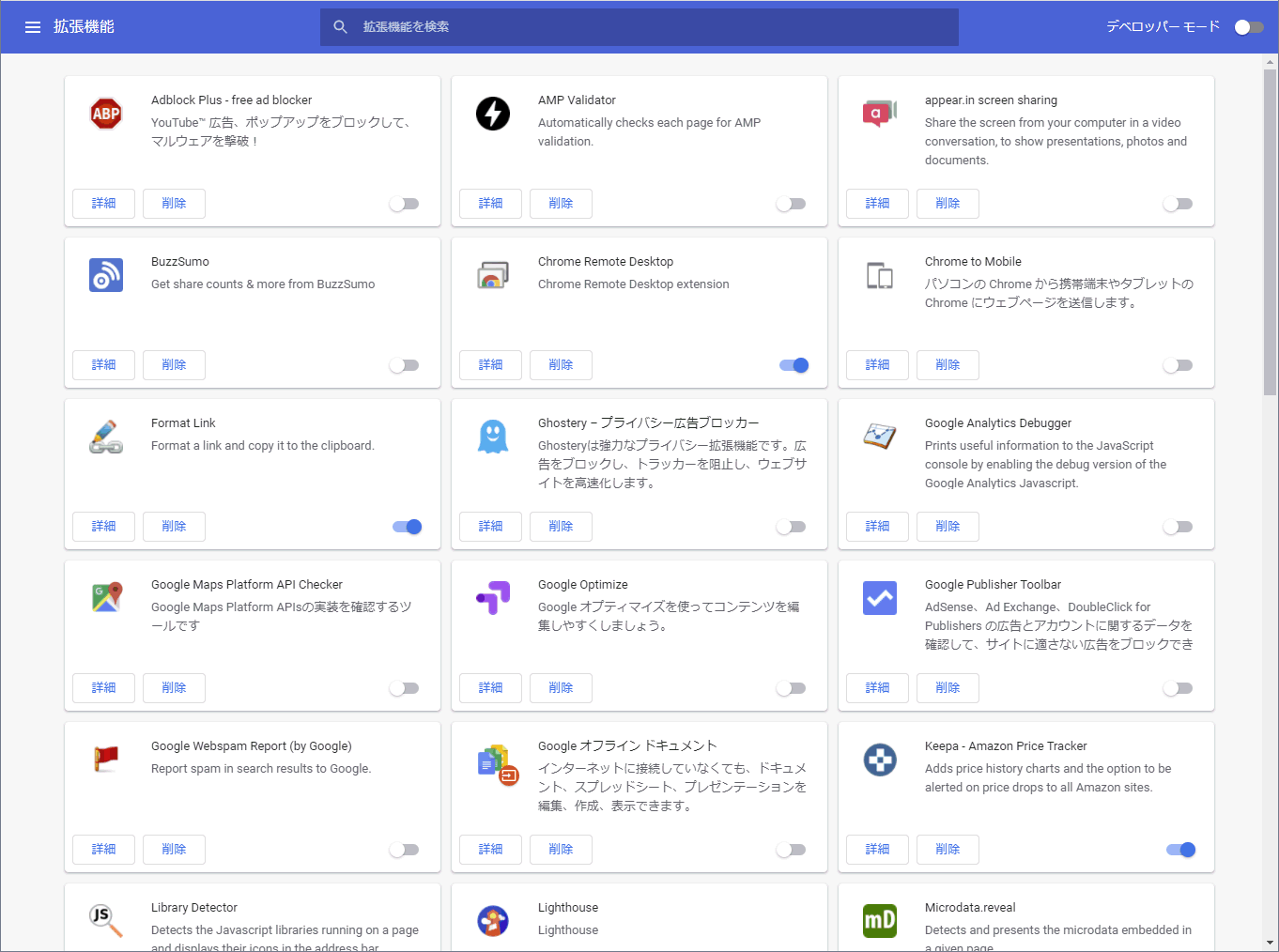Click 削除 for BuzzSumo
Viewport: 1279px width, 952px height.
pos(174,365)
